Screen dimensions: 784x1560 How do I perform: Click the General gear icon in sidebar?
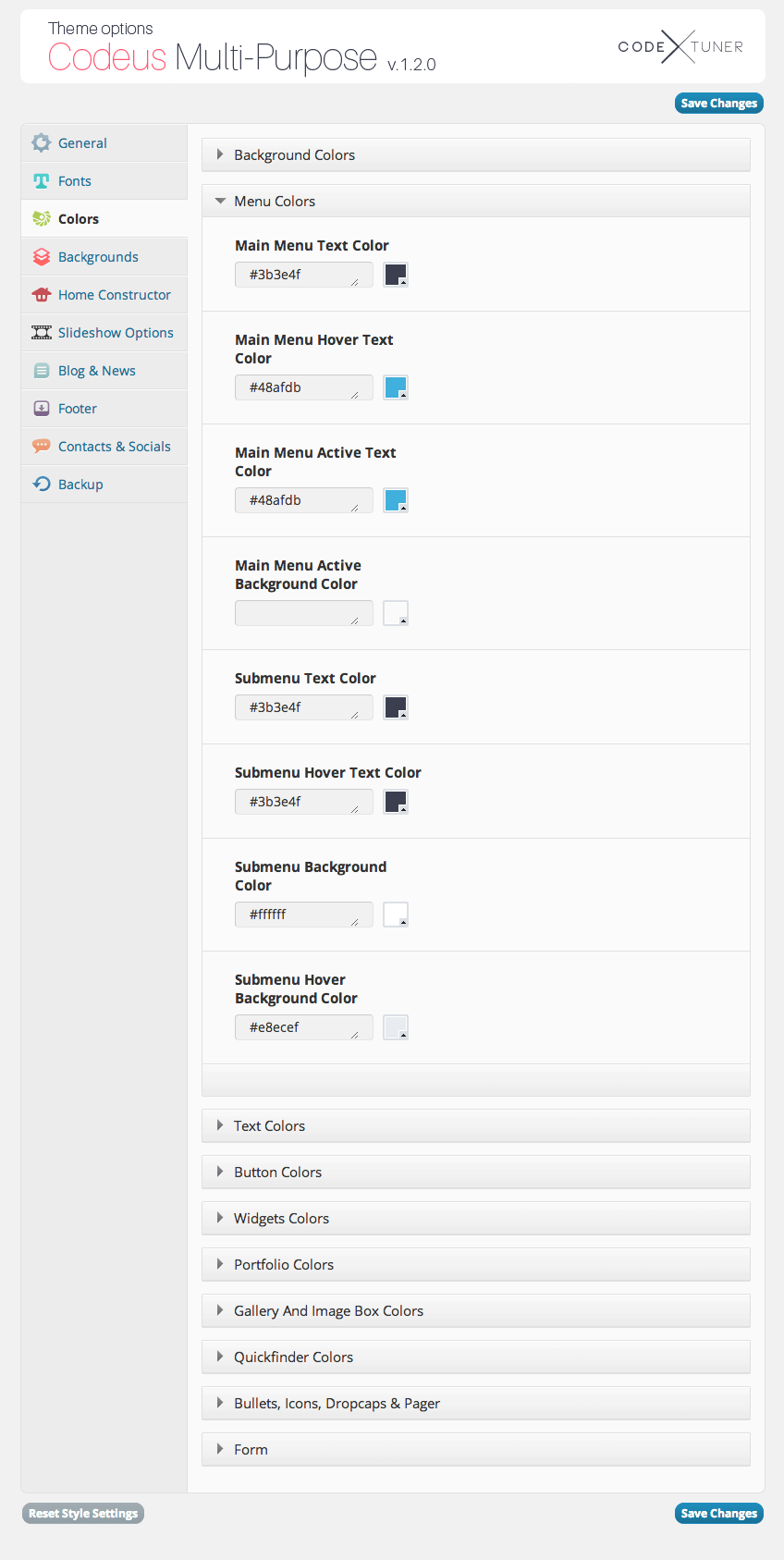41,142
